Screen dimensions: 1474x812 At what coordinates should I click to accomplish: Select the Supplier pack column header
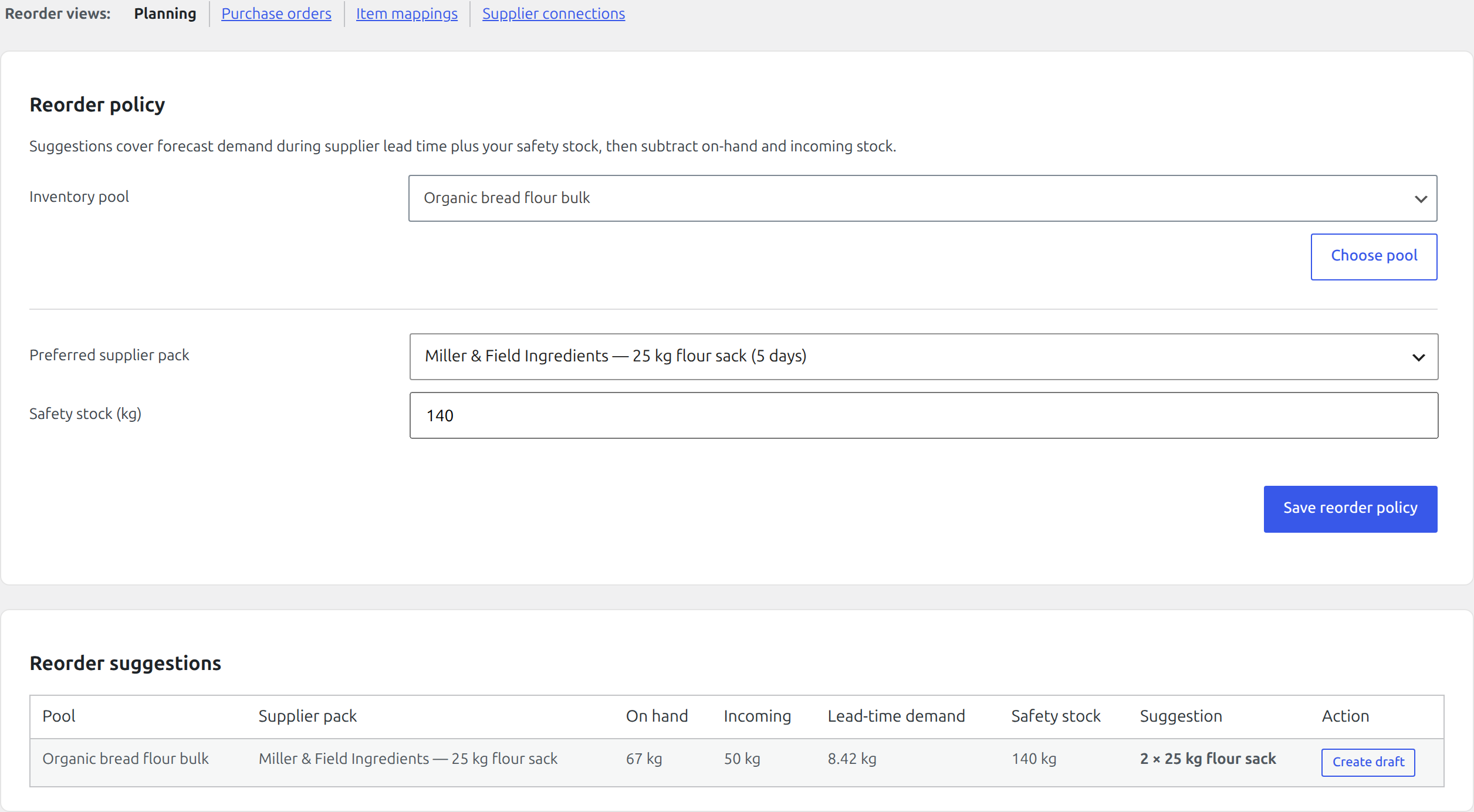coord(307,716)
